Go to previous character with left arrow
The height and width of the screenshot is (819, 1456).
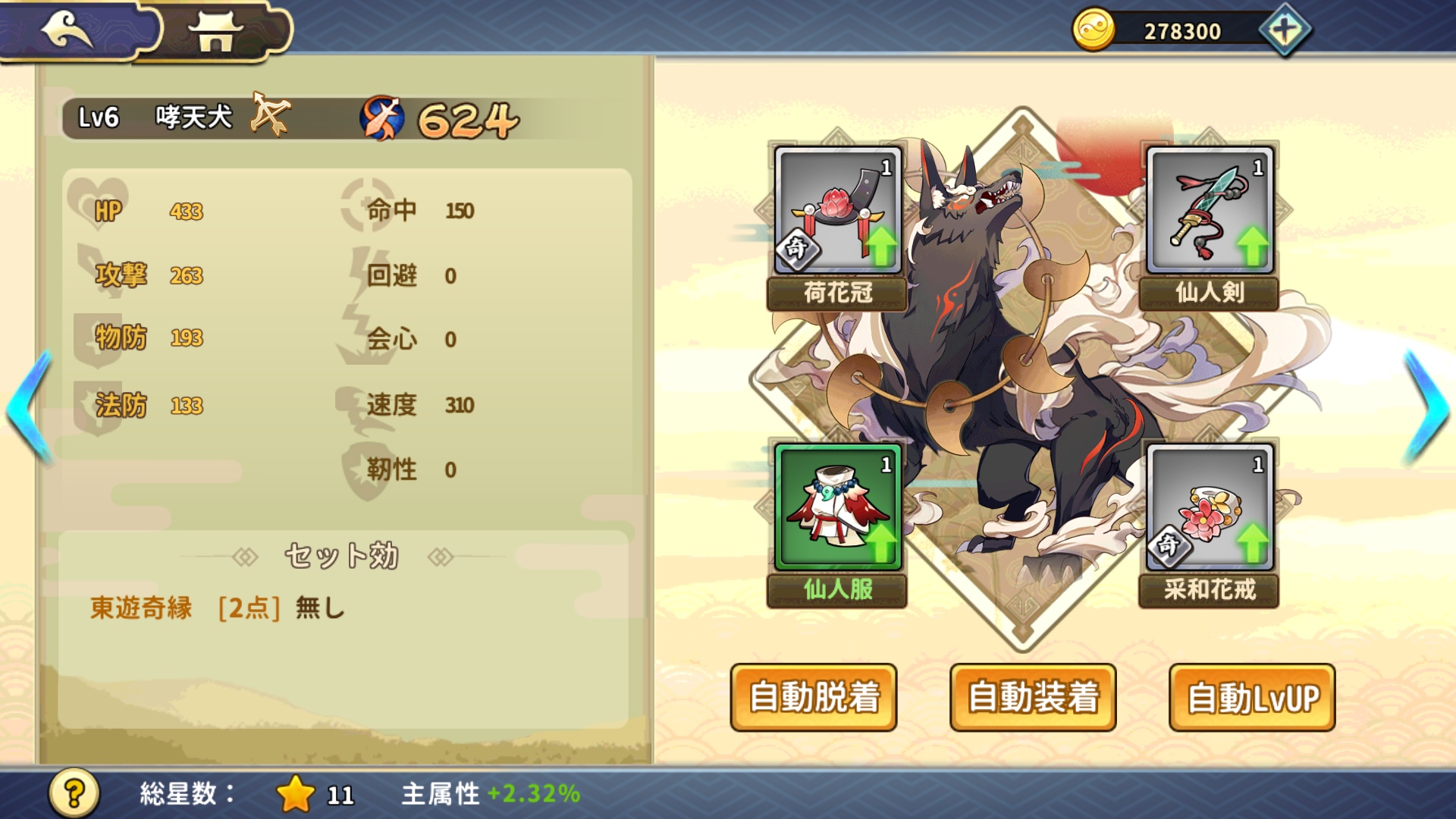pyautogui.click(x=30, y=407)
